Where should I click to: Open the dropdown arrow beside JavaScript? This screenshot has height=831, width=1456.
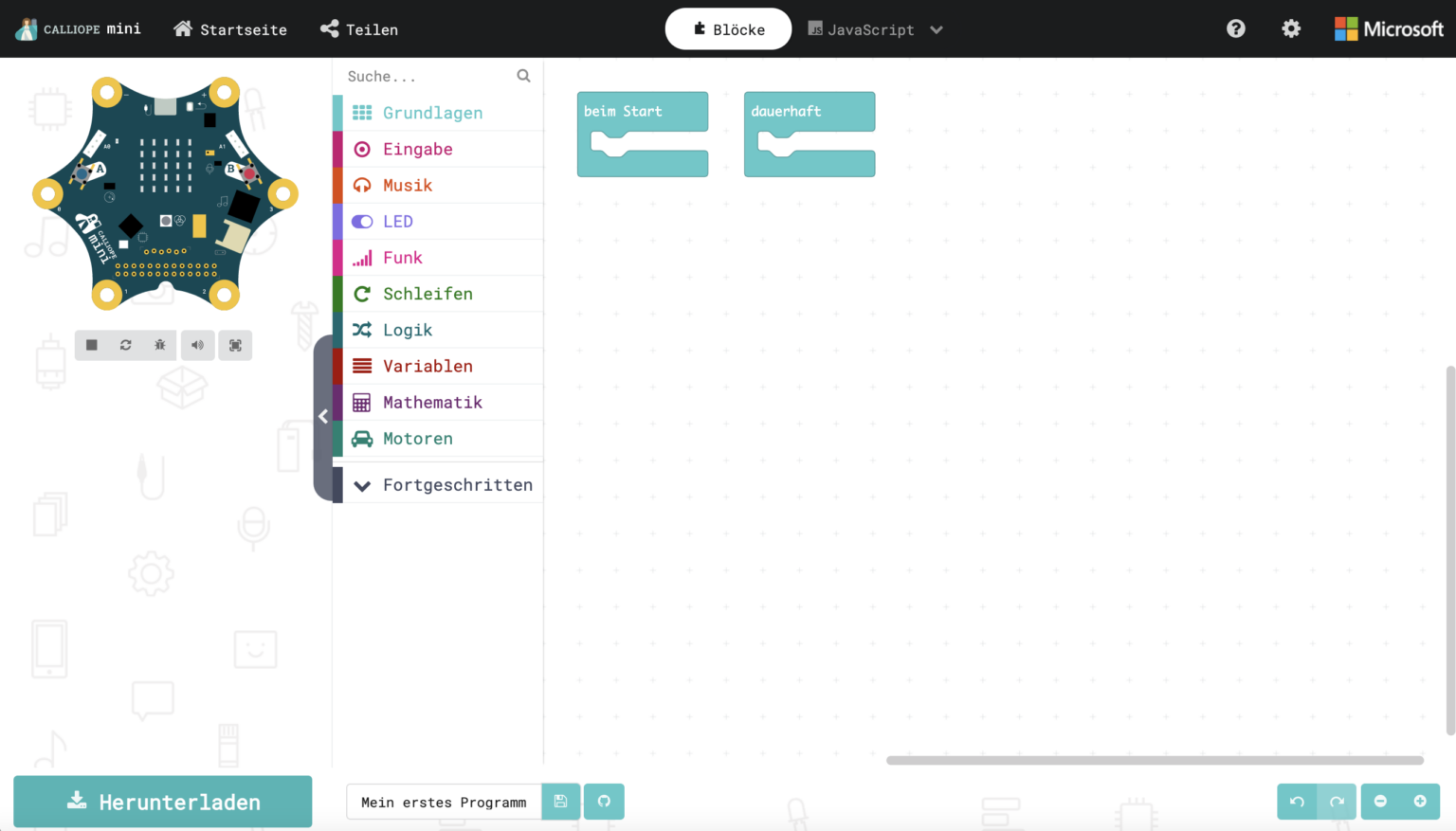coord(937,29)
